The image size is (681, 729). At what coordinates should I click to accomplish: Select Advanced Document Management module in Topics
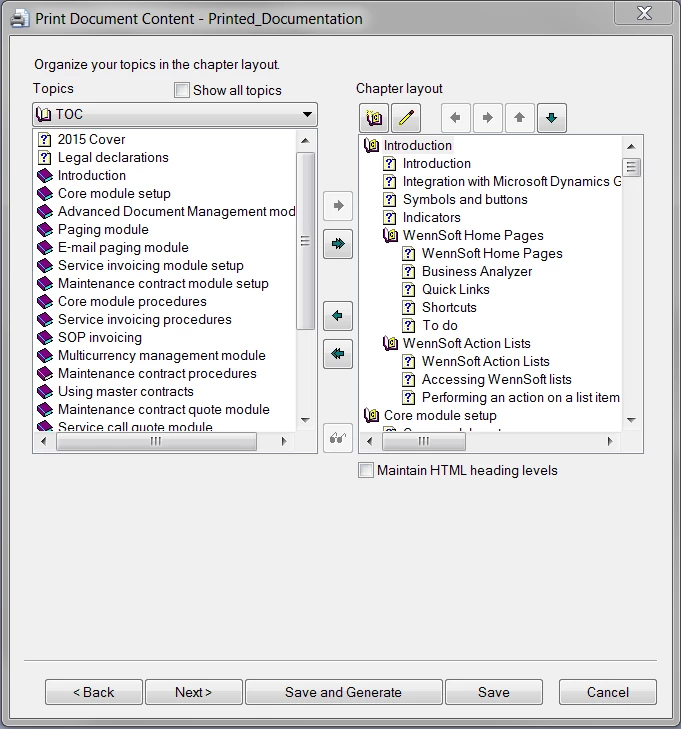177,212
